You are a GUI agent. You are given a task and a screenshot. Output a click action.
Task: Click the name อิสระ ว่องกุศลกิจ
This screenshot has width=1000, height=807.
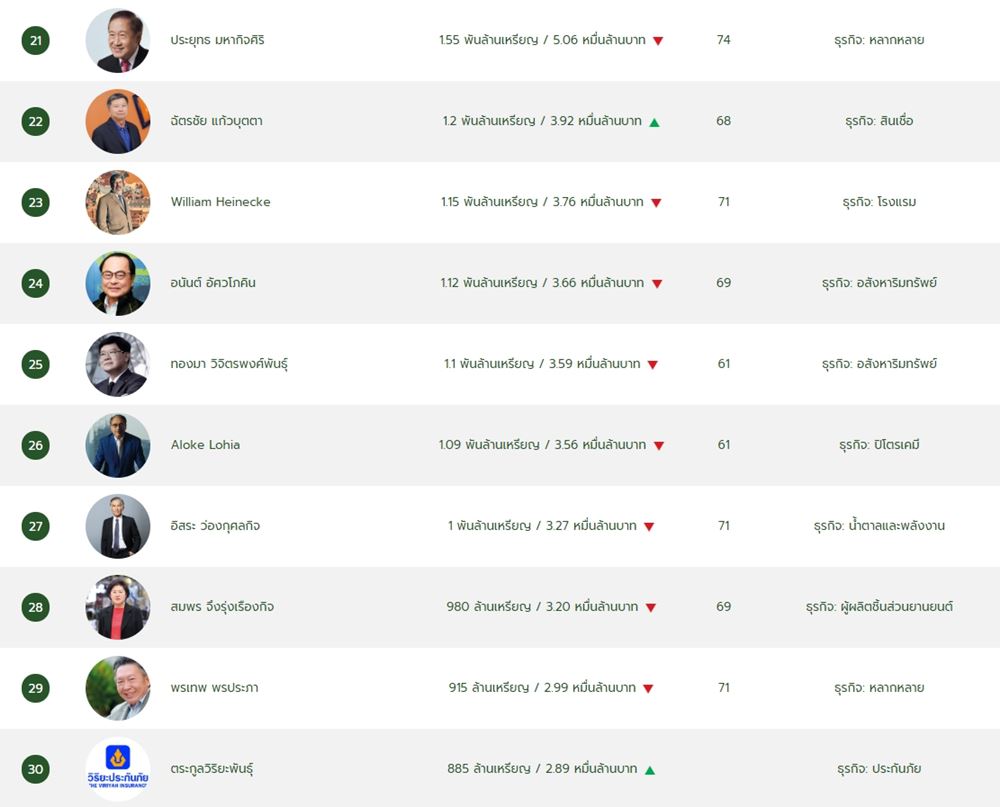click(215, 526)
